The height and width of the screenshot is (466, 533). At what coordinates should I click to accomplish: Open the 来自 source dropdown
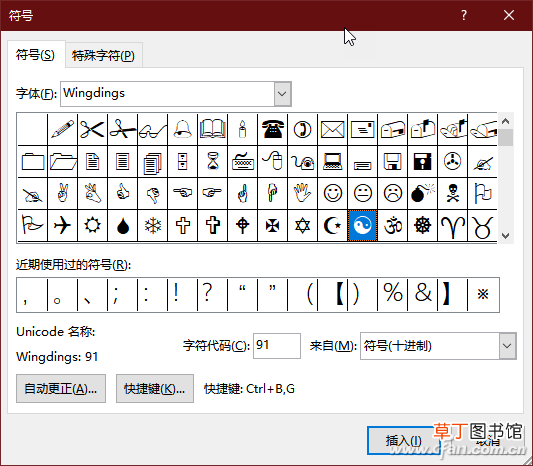point(507,346)
